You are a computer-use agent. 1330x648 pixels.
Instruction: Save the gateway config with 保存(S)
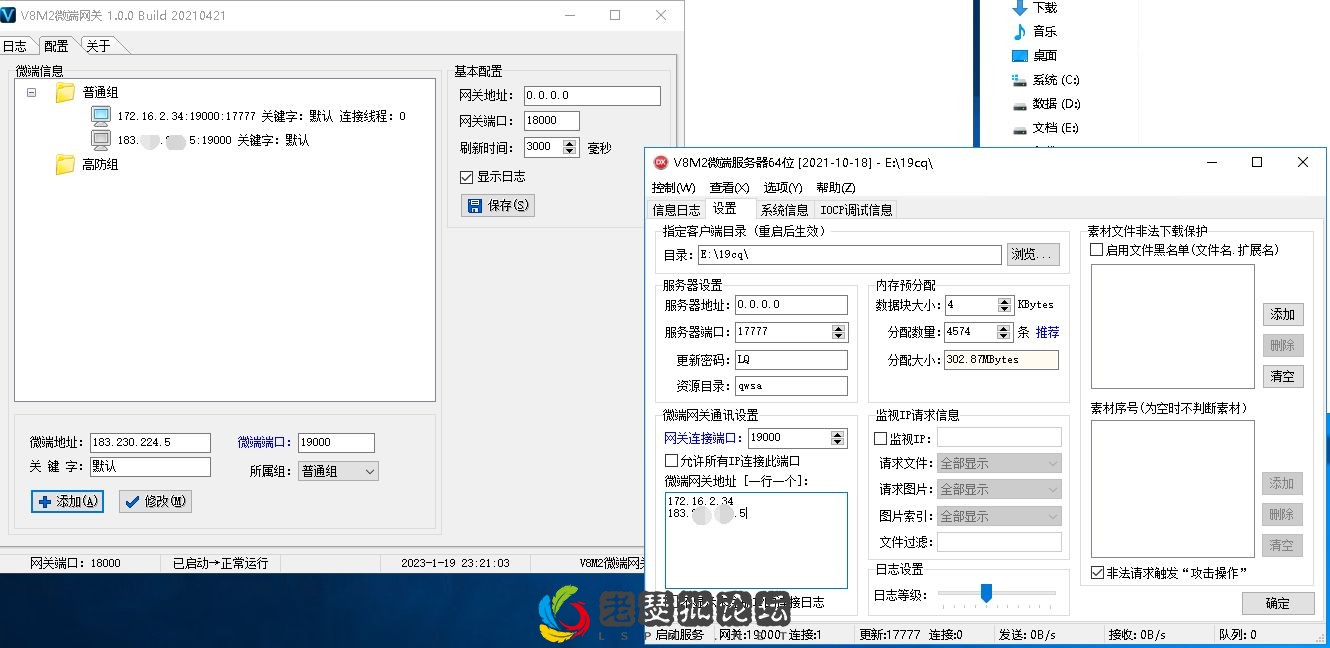[497, 205]
